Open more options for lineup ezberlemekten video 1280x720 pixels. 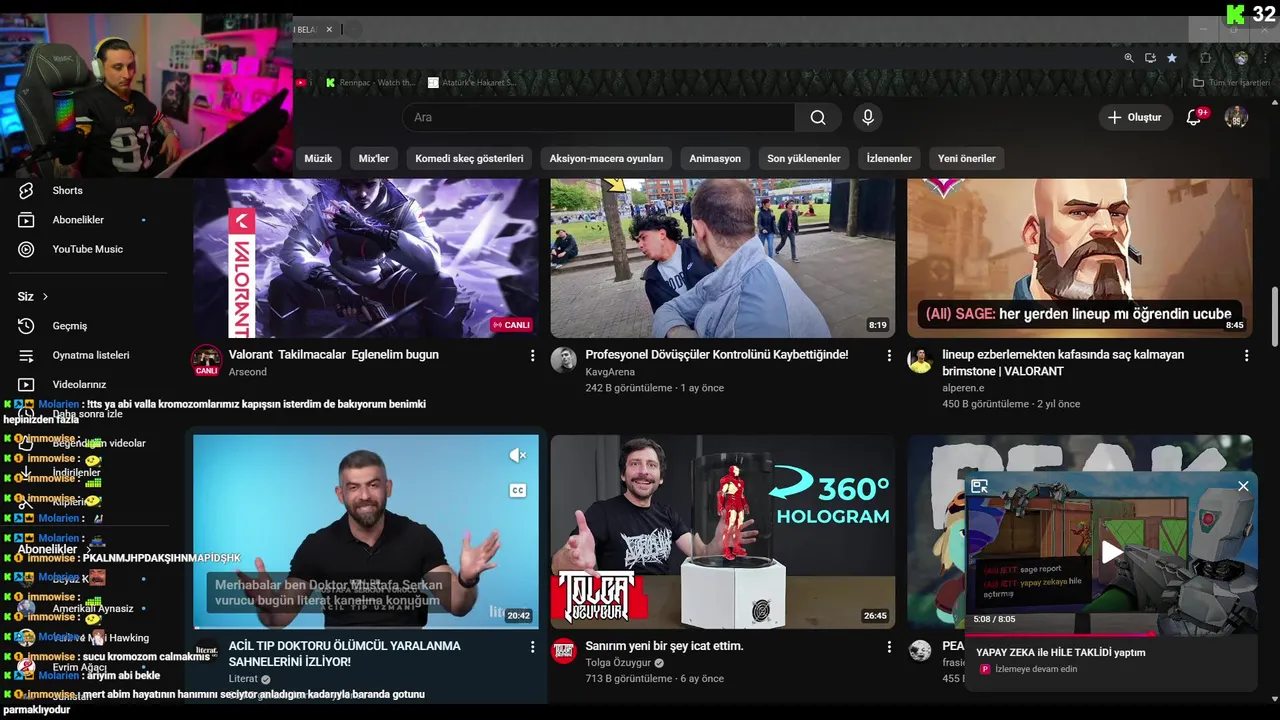coord(1246,356)
